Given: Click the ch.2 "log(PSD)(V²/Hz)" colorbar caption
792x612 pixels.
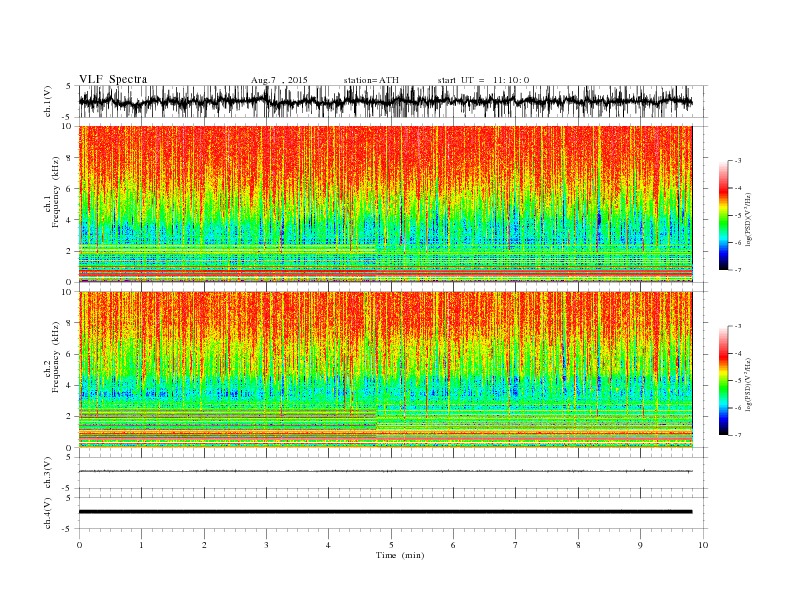Looking at the screenshot, I should click(749, 384).
